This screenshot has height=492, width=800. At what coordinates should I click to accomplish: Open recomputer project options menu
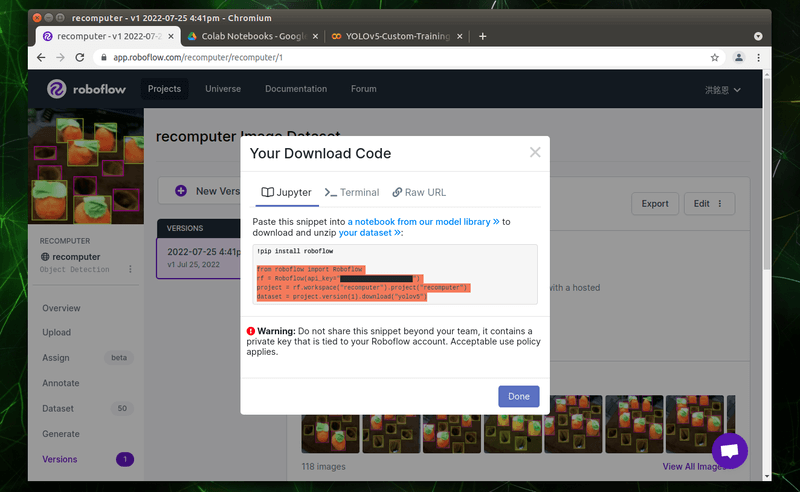131,269
